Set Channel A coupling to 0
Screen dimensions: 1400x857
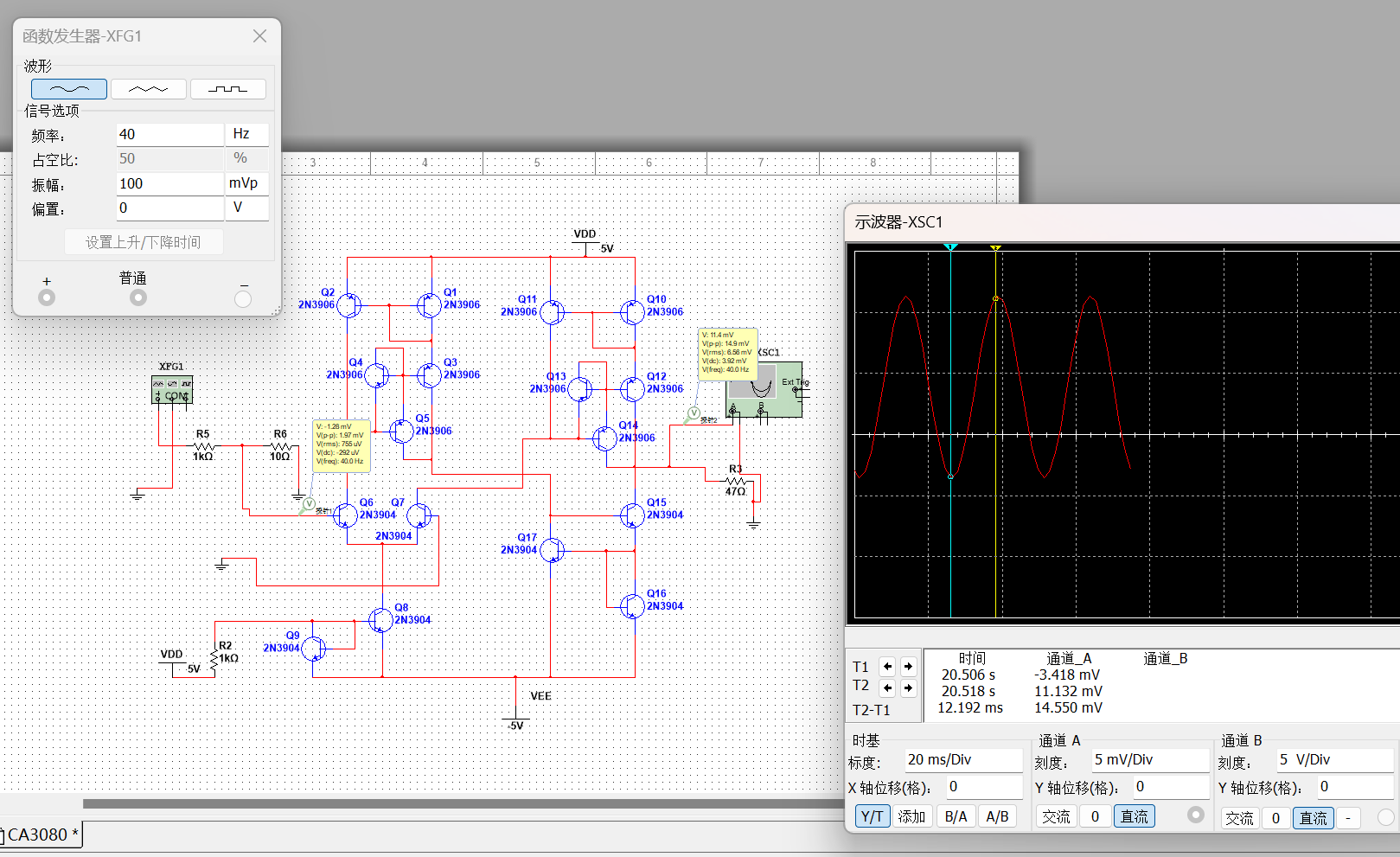pyautogui.click(x=1095, y=816)
